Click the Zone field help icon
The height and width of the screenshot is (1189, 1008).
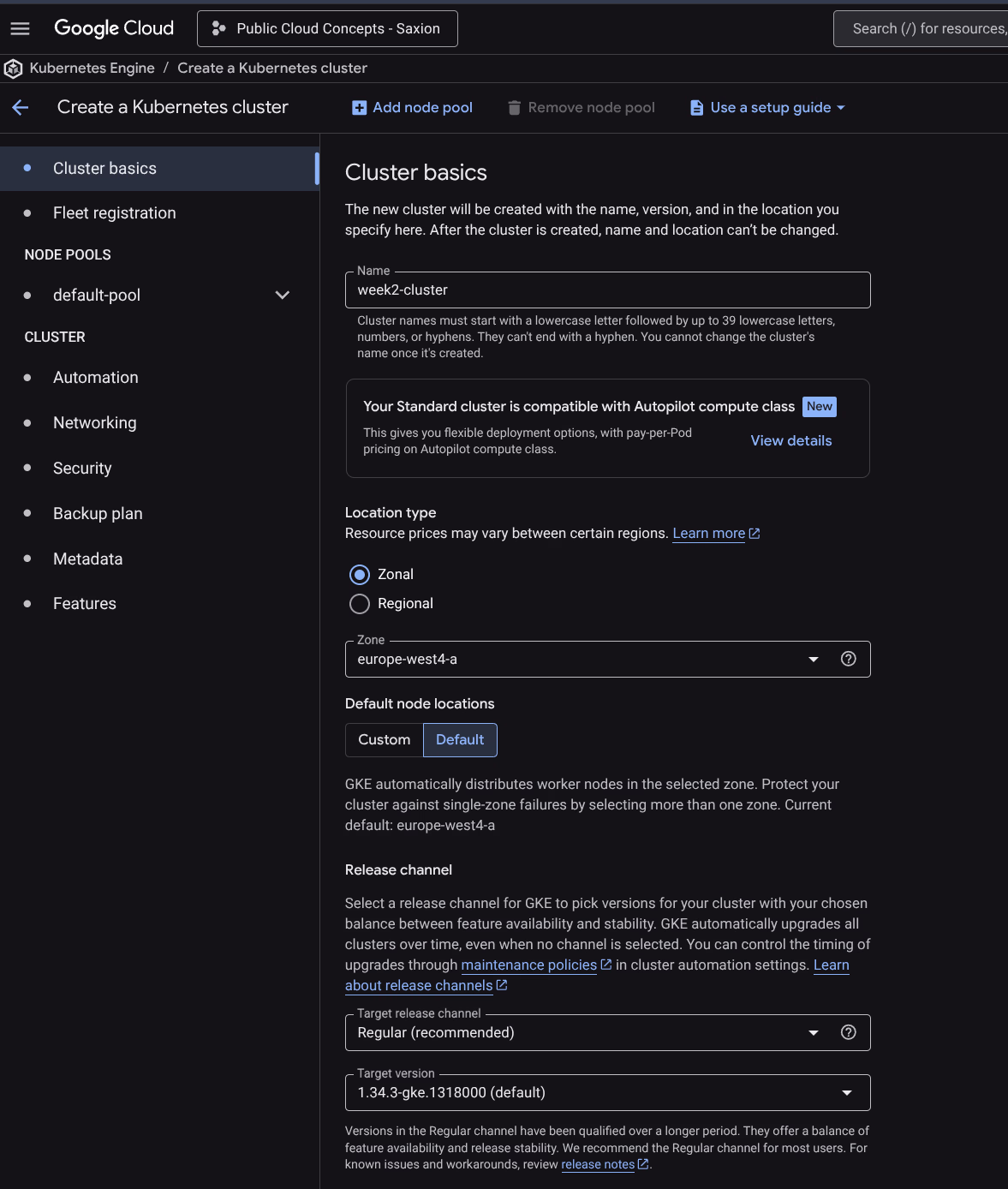pyautogui.click(x=848, y=659)
